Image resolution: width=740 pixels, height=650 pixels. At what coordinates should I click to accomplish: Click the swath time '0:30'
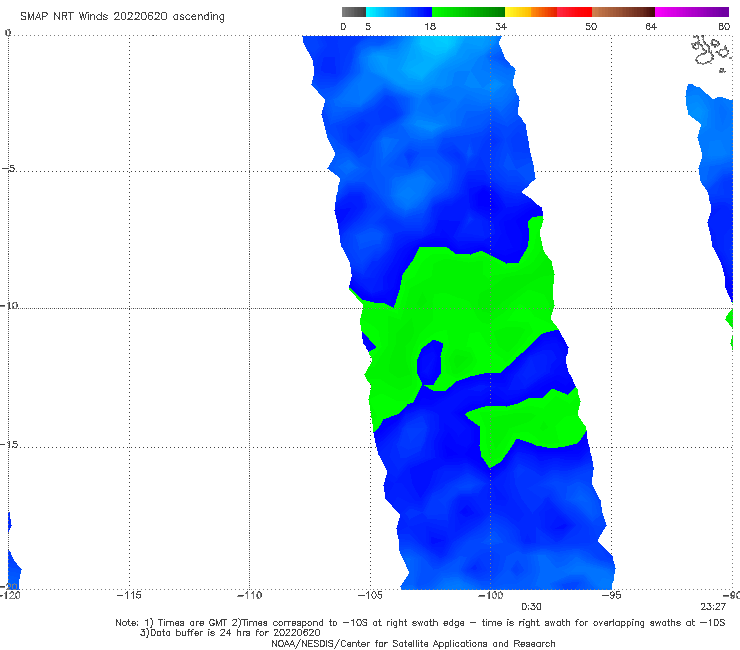click(x=531, y=607)
